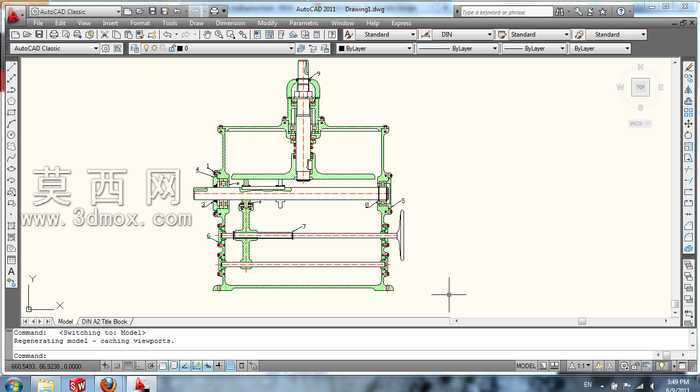
Task: Toggle Snap Mode in status bar
Action: (117, 366)
